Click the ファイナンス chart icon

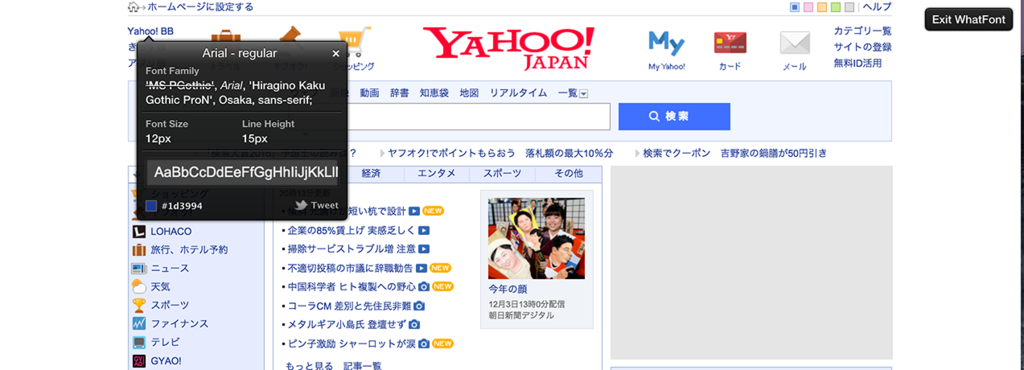(x=139, y=324)
